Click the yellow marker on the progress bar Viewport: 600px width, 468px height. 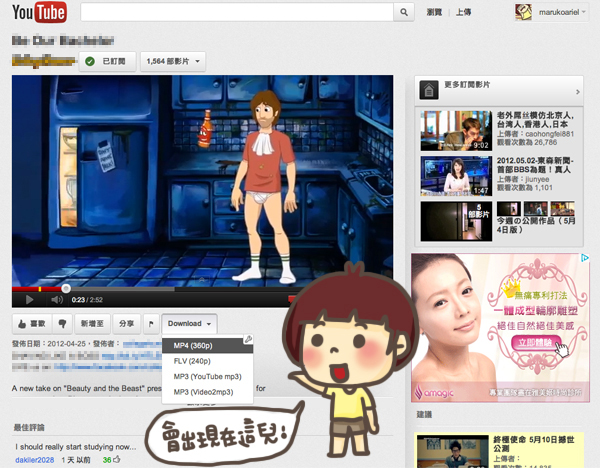click(x=40, y=289)
